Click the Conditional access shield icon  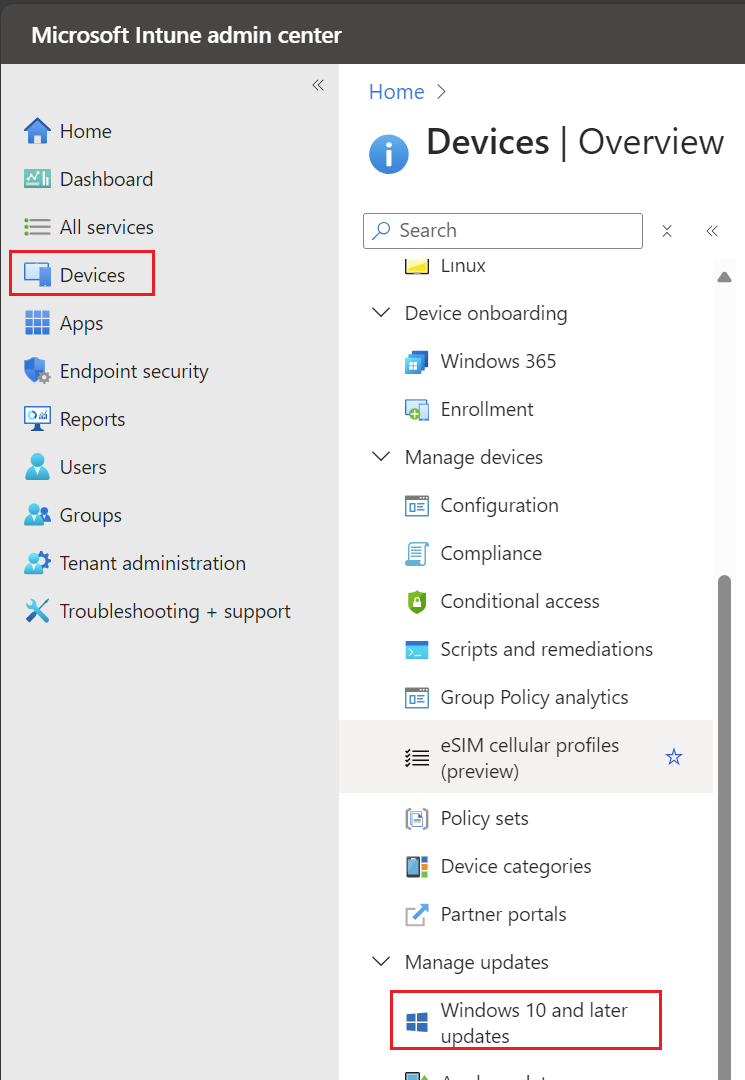coord(416,602)
